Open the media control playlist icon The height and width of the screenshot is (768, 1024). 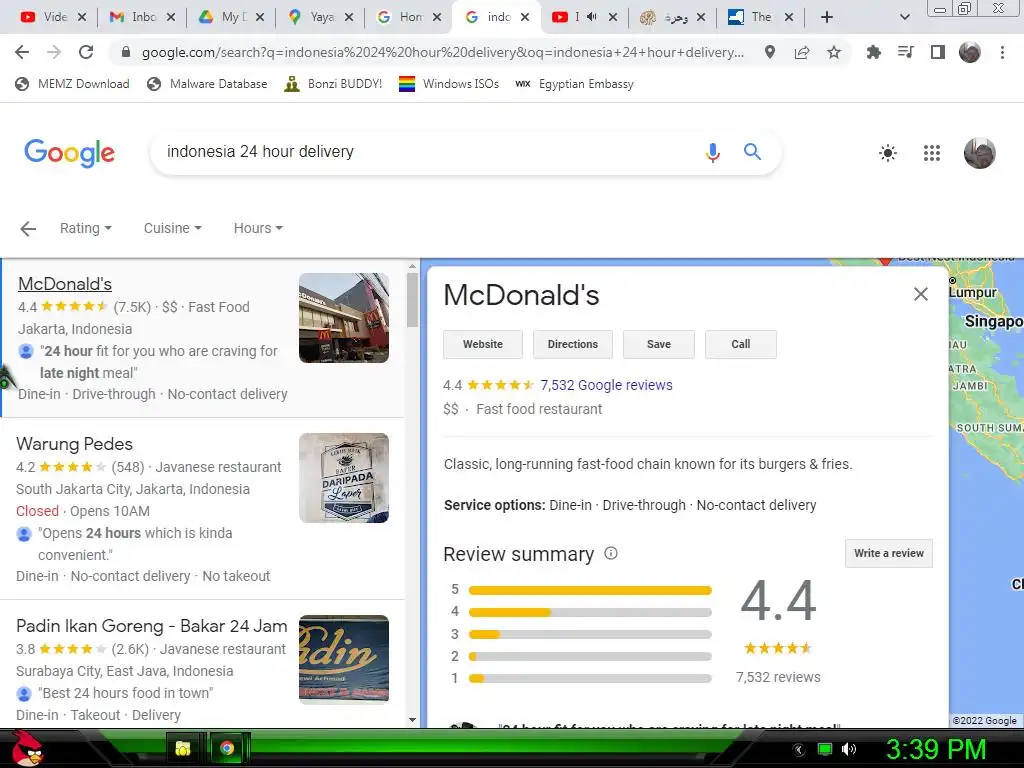(x=906, y=52)
